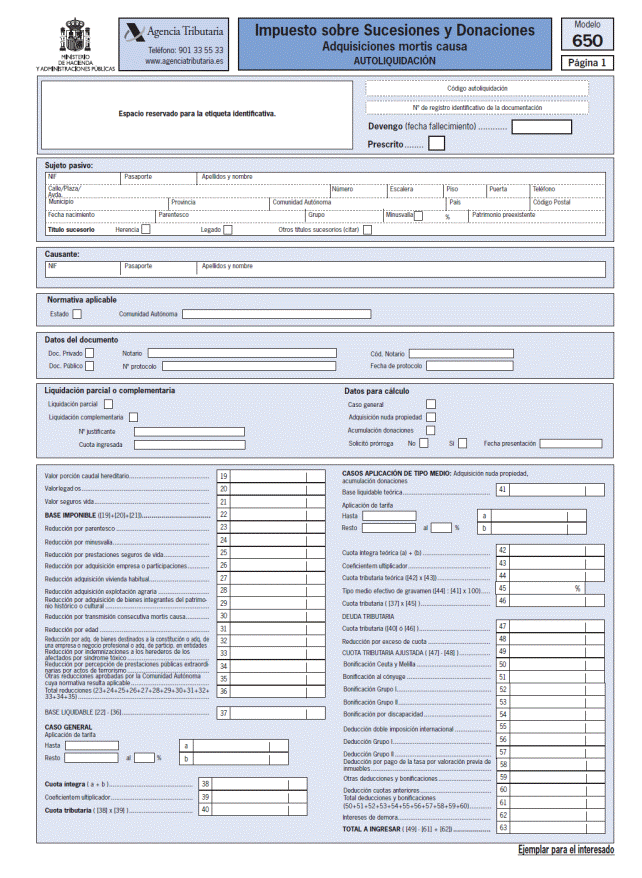Click the Caso general Hasta field

pyautogui.click(x=92, y=746)
